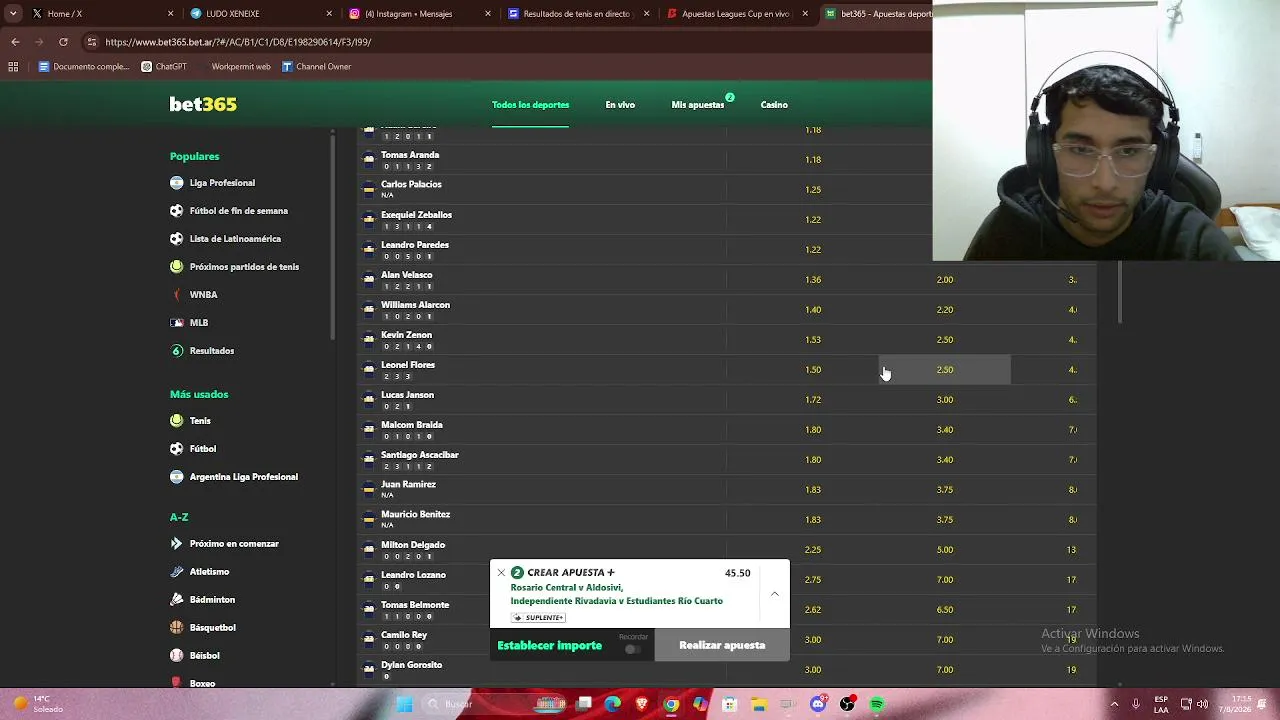The height and width of the screenshot is (720, 1280).
Task: Open Google Chrome from the taskbar
Action: click(671, 704)
